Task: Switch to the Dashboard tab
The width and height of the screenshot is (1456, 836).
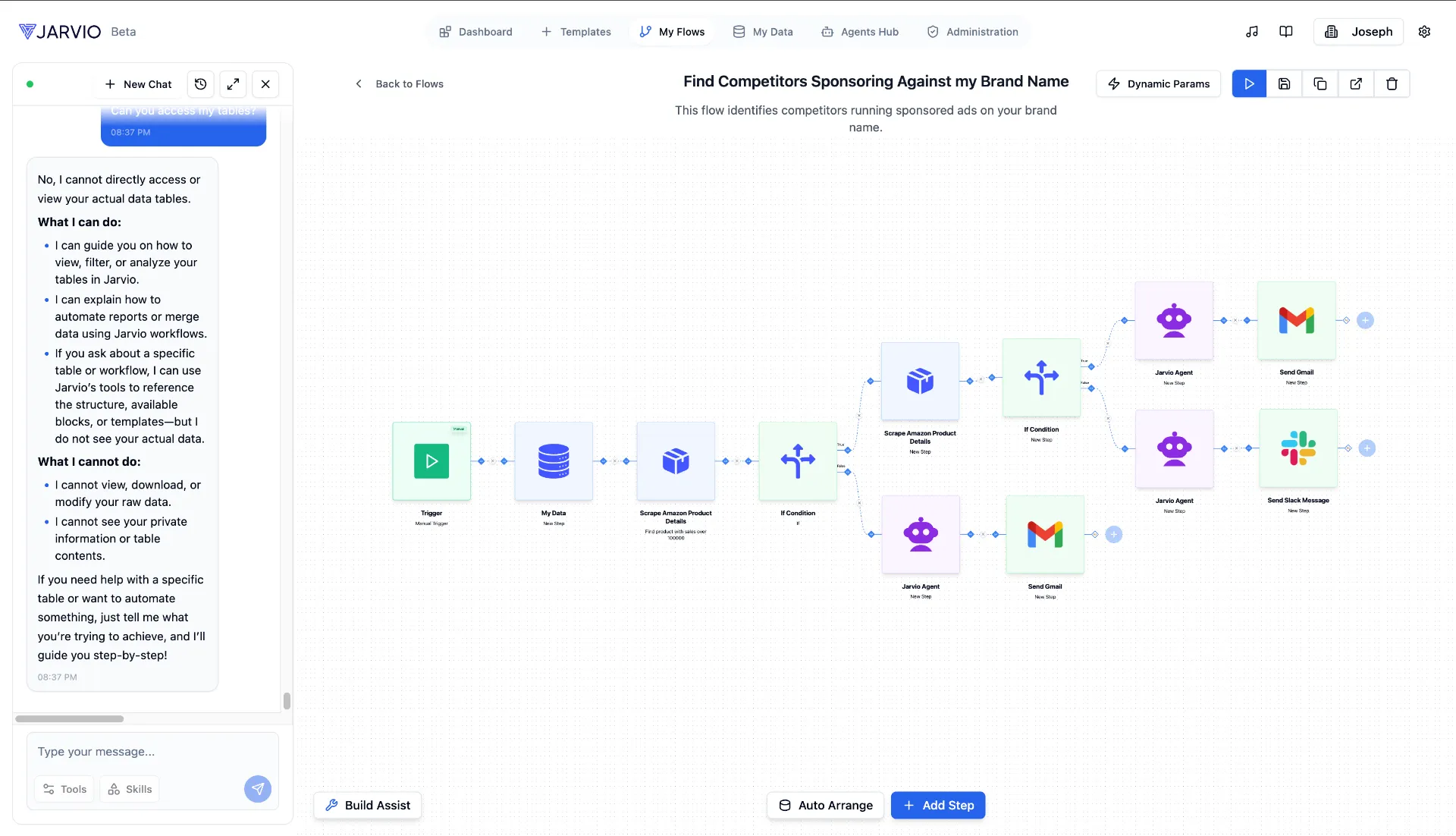Action: click(475, 31)
